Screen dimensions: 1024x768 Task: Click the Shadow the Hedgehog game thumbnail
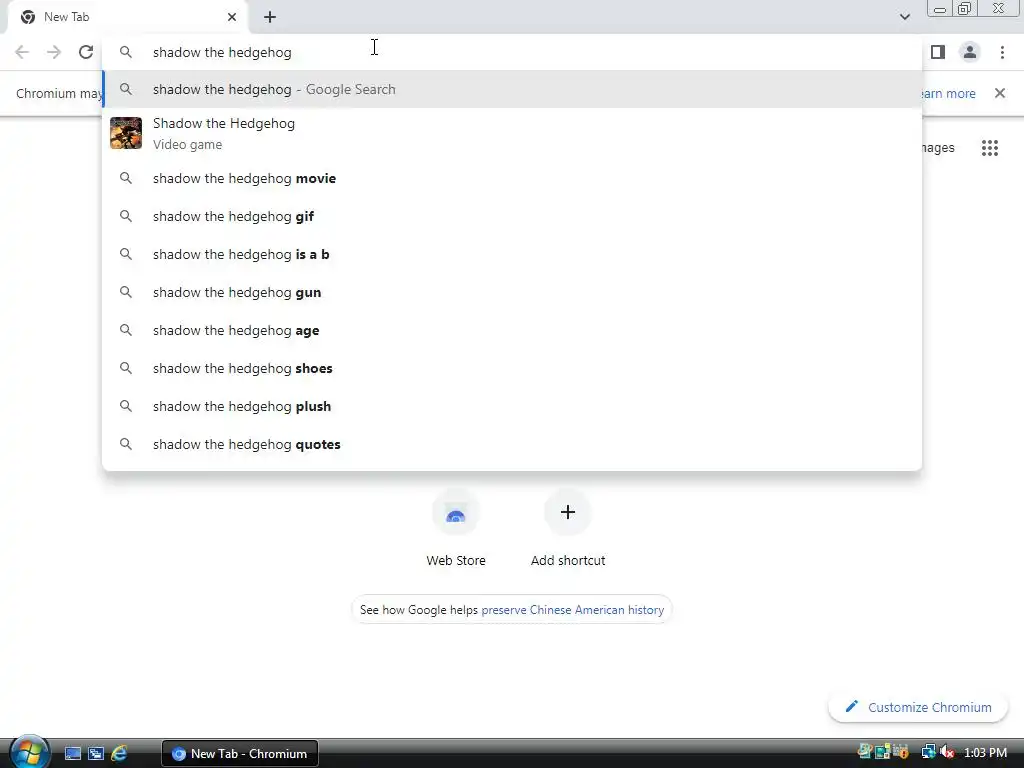tap(126, 133)
